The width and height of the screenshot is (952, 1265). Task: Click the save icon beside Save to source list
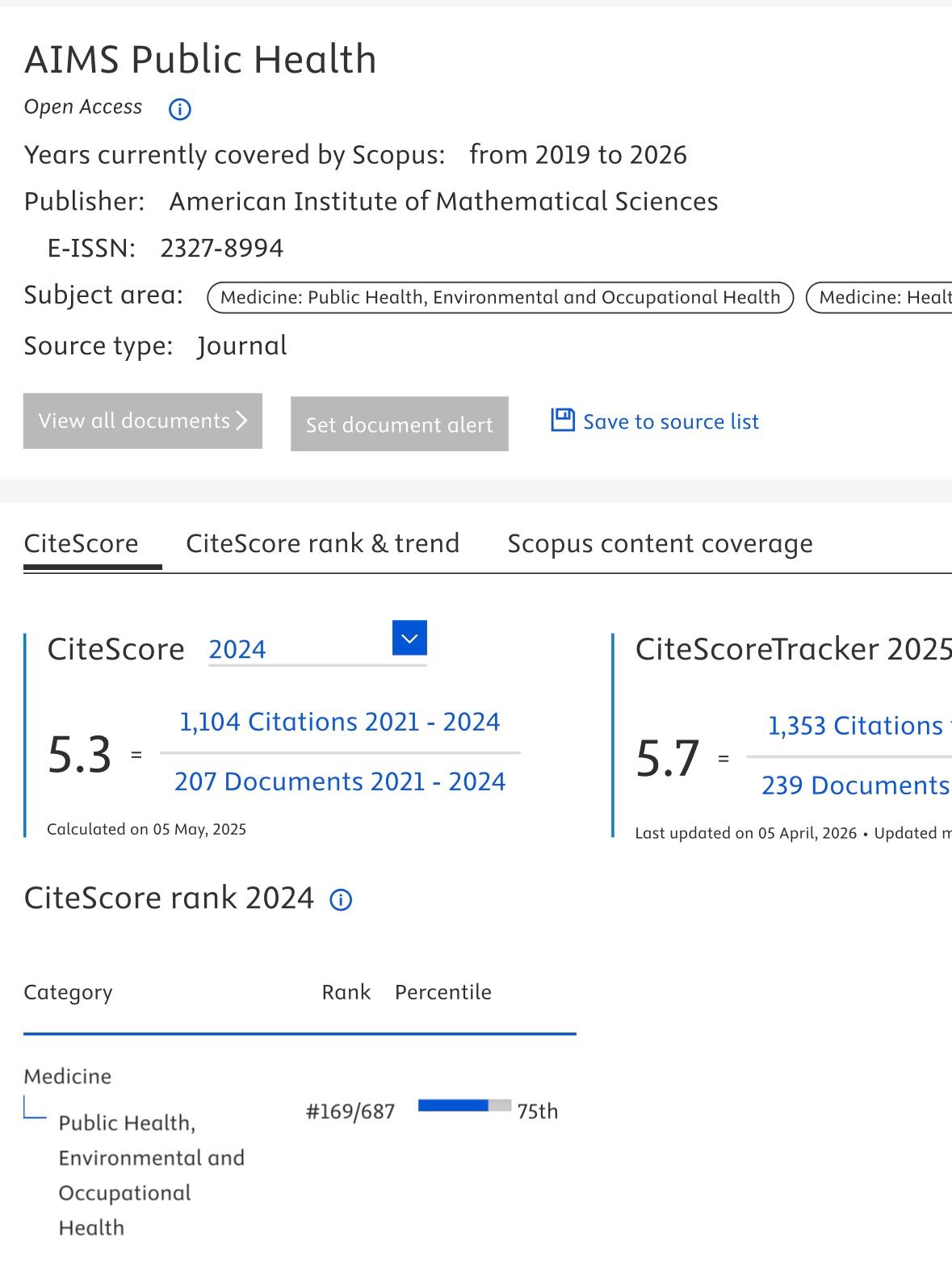(562, 420)
